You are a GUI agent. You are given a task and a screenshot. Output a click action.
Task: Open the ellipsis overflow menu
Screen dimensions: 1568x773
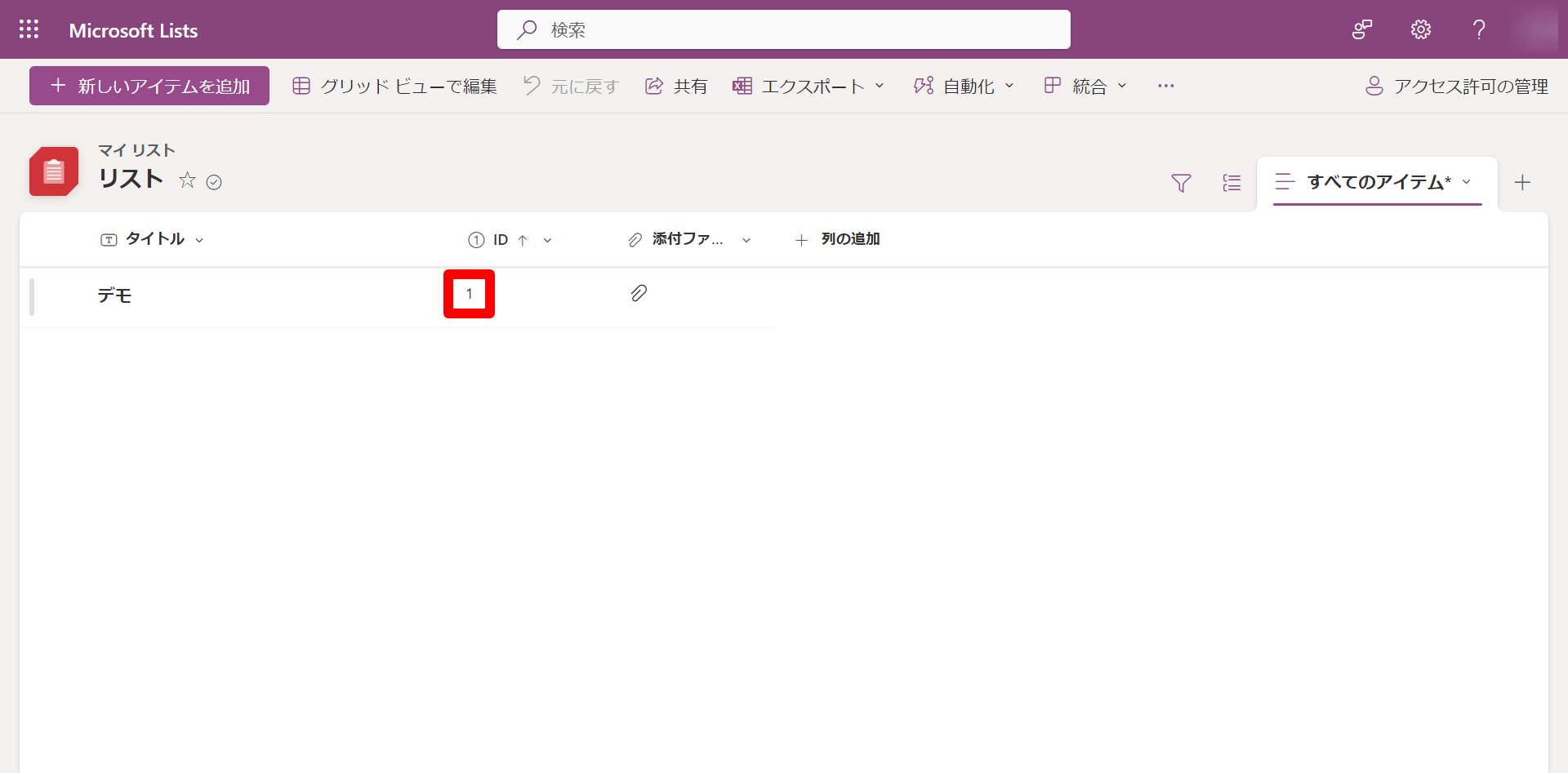pyautogui.click(x=1165, y=86)
